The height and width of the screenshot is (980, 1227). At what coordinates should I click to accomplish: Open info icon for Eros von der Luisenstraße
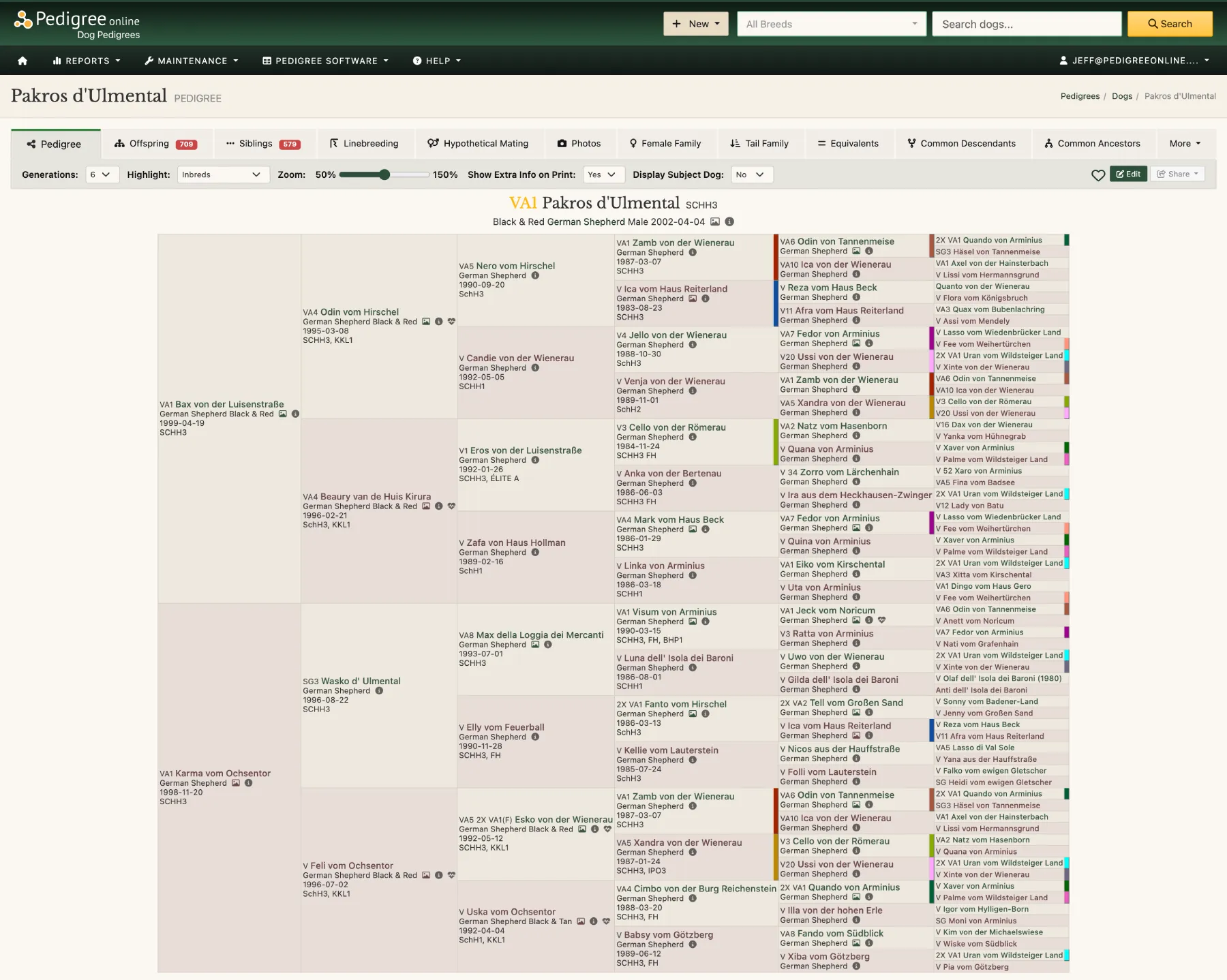pyautogui.click(x=535, y=460)
